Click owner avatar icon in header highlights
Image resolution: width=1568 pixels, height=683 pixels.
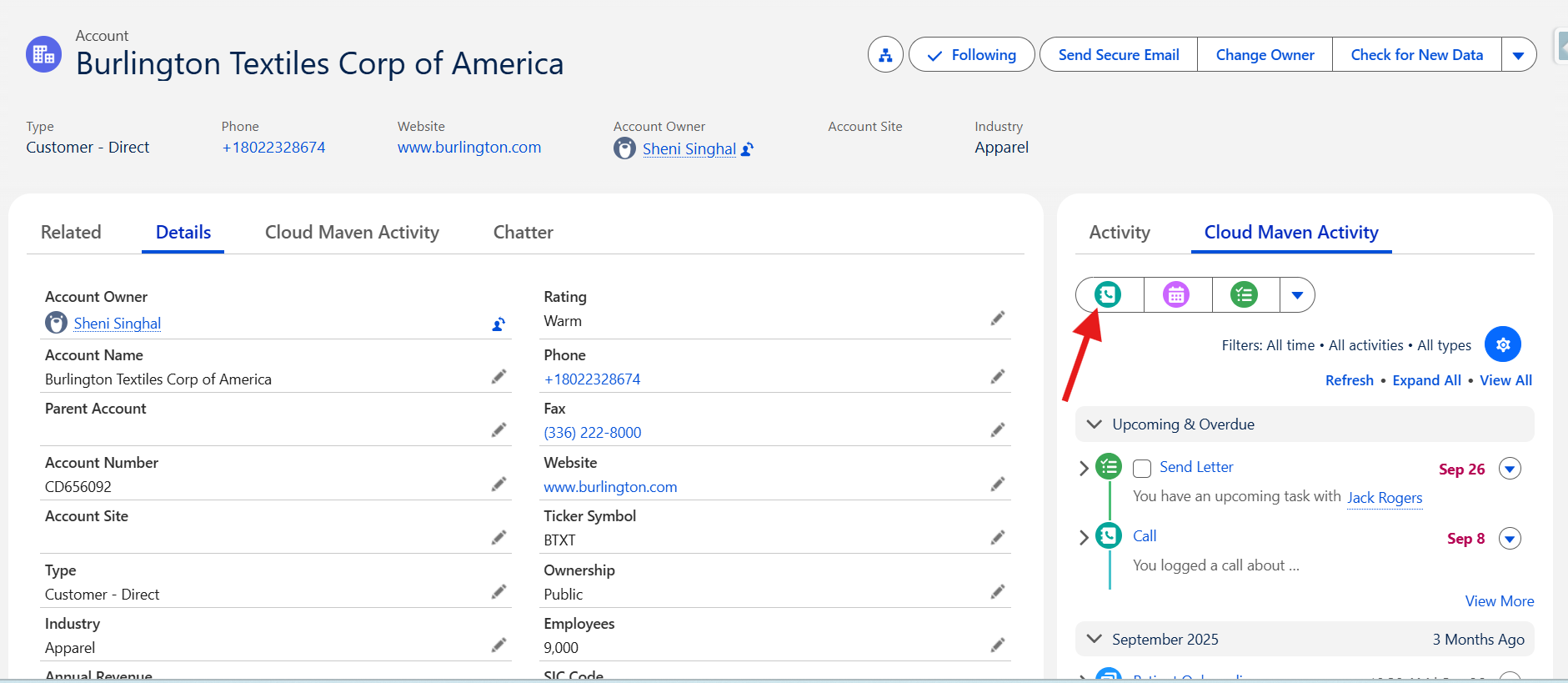(624, 148)
